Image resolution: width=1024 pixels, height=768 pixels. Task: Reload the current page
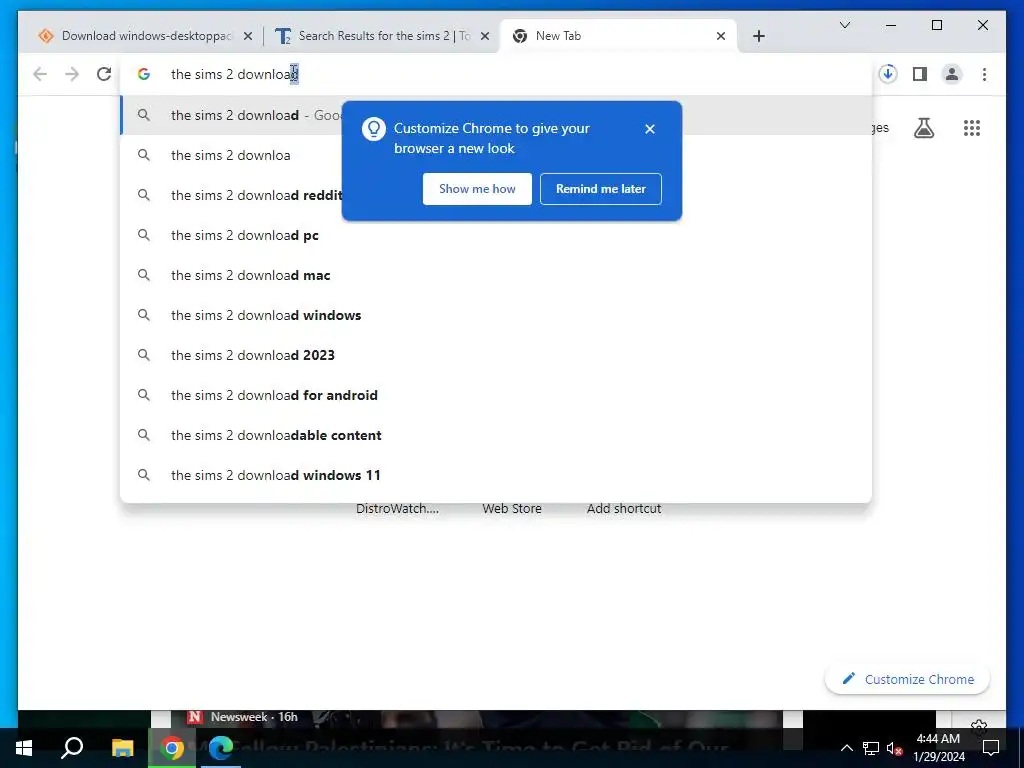(104, 74)
